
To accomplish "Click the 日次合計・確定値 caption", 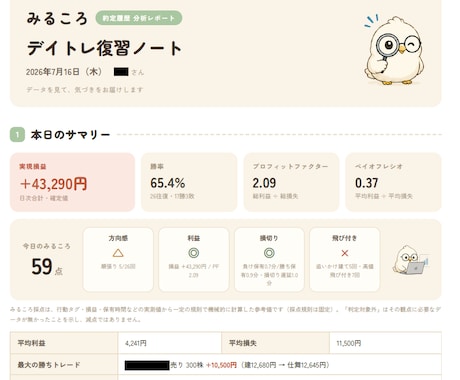I will (x=44, y=198).
